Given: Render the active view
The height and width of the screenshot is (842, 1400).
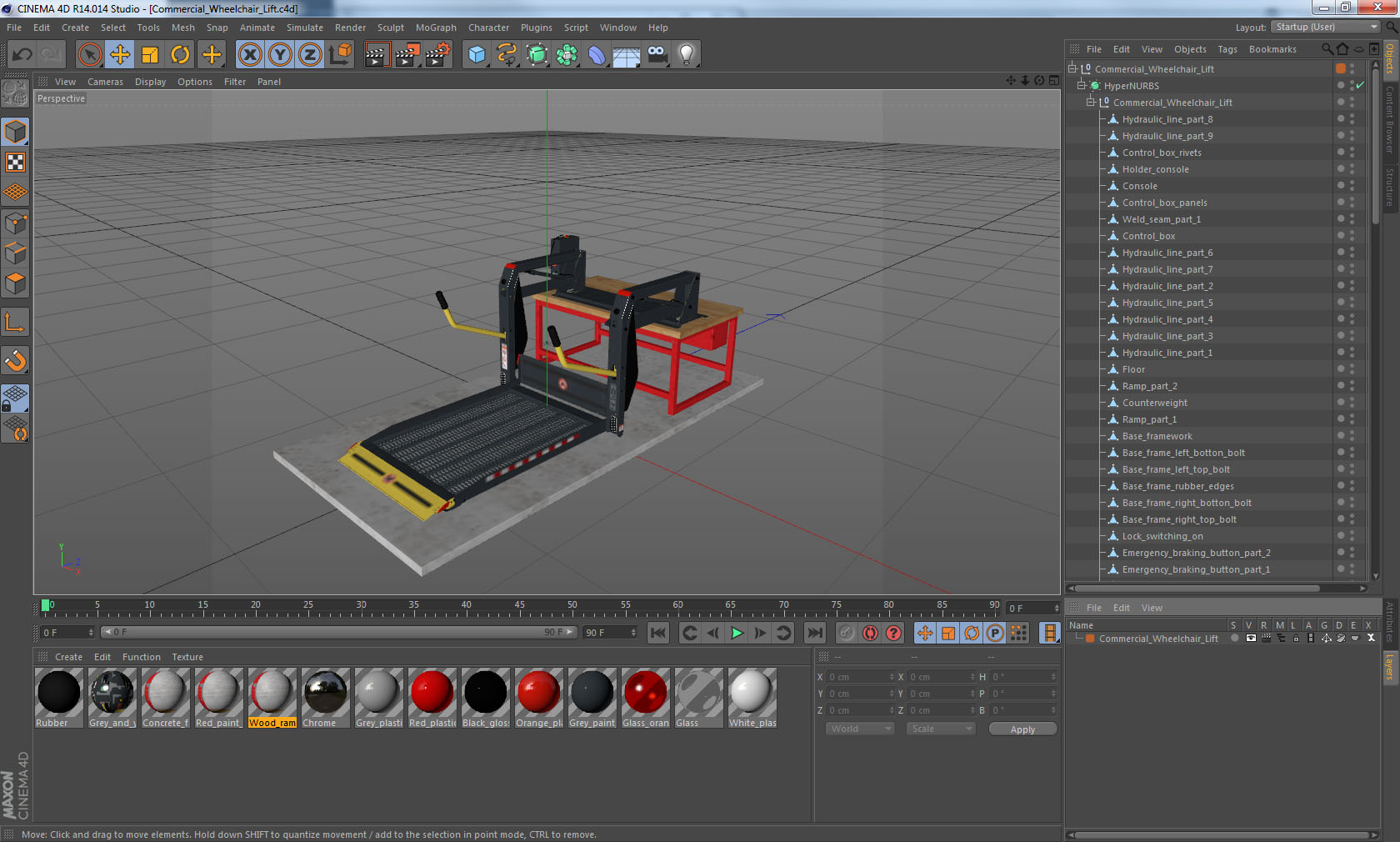Looking at the screenshot, I should click(377, 55).
